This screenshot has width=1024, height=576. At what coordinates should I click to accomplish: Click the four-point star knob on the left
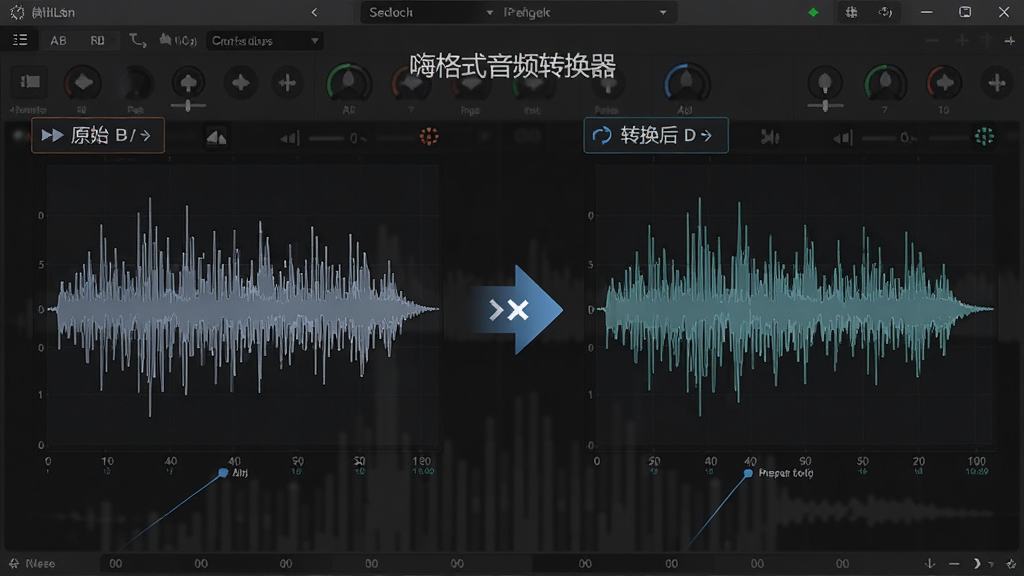tap(240, 83)
